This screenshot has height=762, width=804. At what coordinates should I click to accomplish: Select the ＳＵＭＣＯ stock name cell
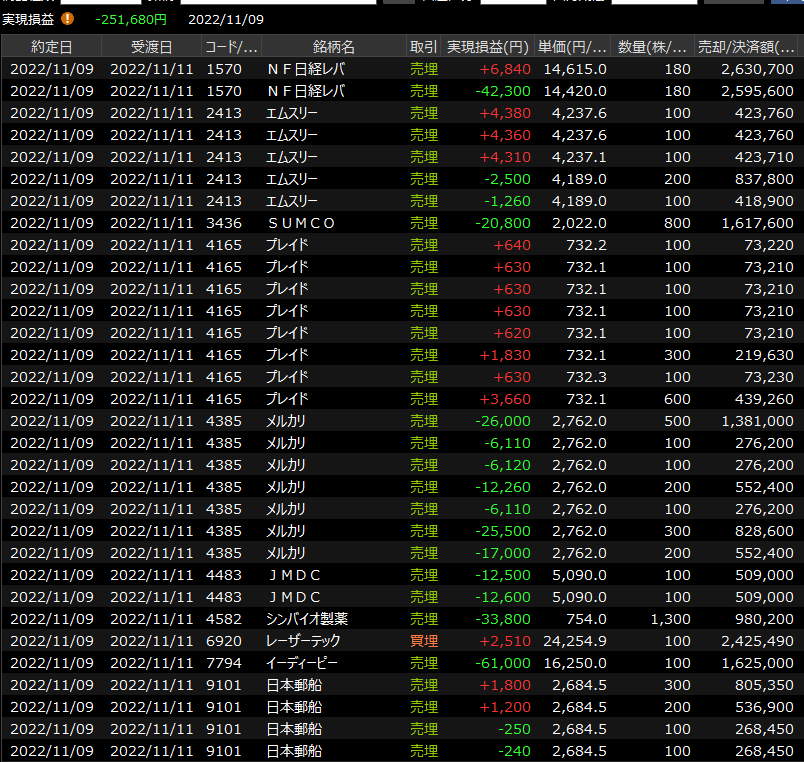[x=301, y=223]
